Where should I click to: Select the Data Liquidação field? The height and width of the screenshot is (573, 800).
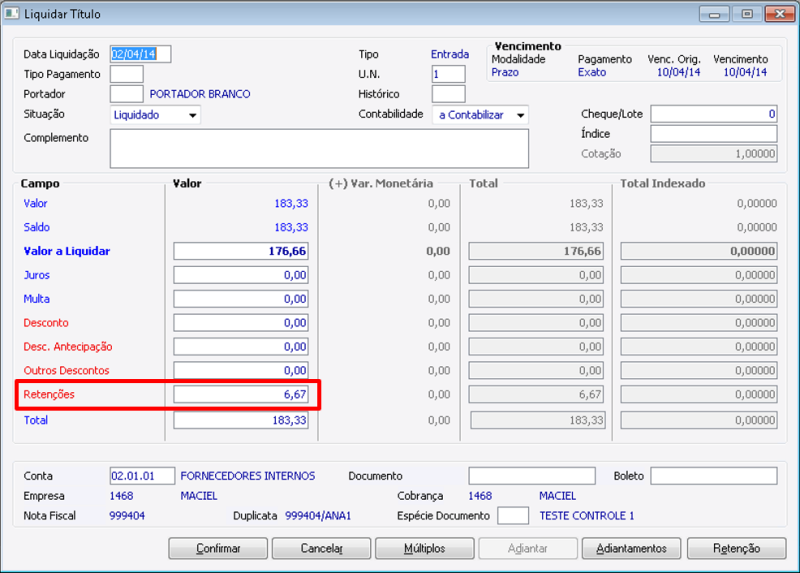coord(140,54)
